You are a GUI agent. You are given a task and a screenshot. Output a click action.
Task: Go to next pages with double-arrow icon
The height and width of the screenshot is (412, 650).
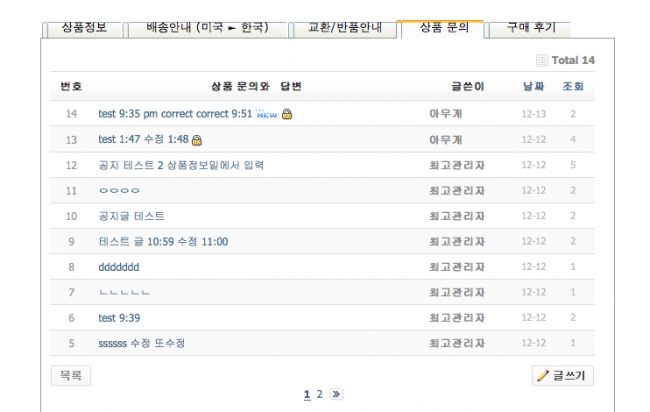pyautogui.click(x=336, y=394)
